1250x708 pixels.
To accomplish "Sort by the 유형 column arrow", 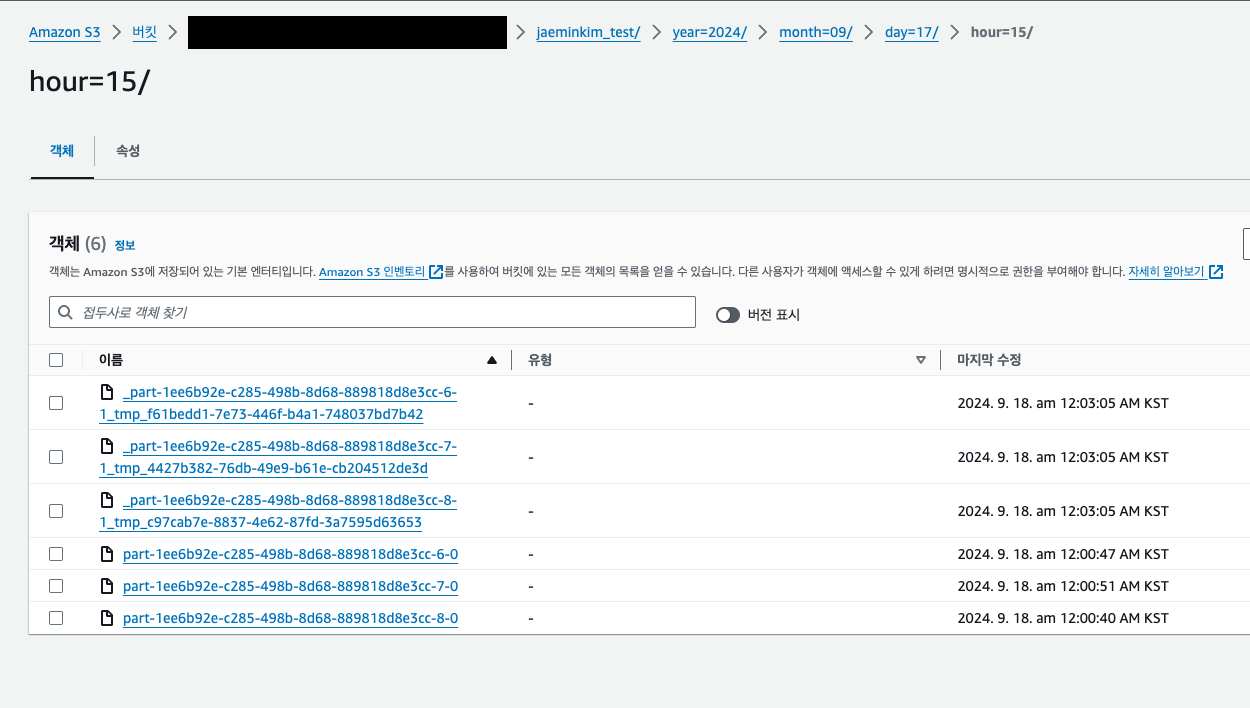I will (x=921, y=360).
